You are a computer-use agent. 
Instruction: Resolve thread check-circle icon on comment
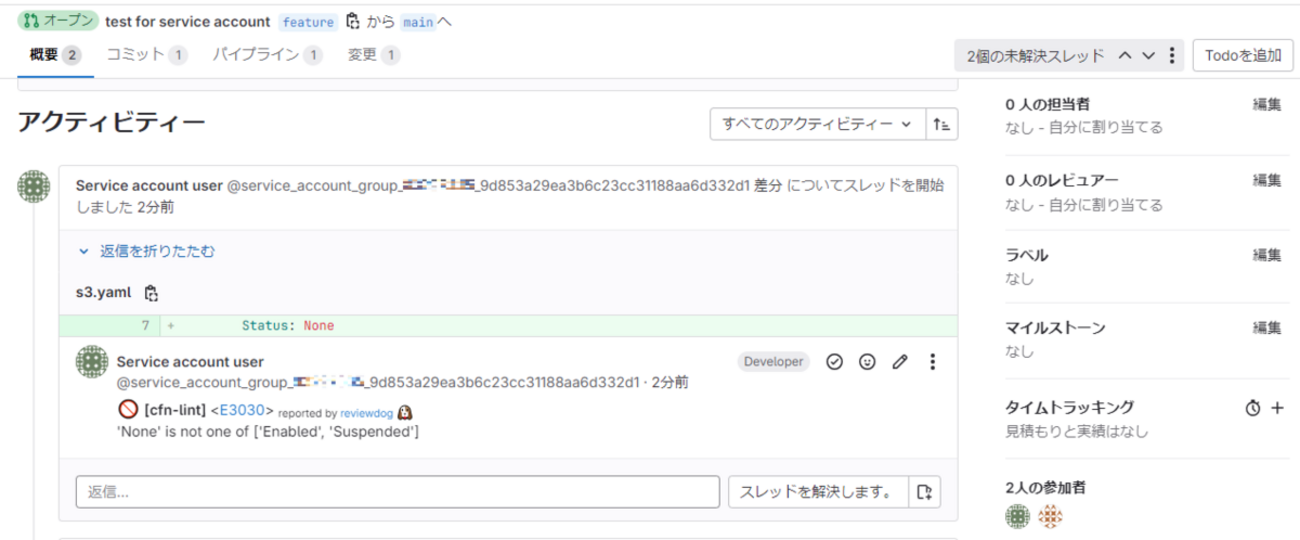[x=834, y=362]
